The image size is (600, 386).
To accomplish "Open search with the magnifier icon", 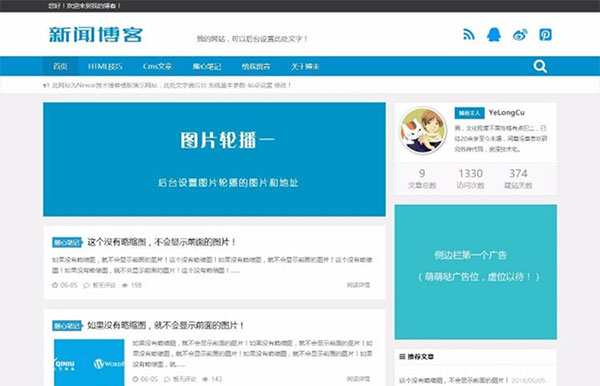I will 540,66.
